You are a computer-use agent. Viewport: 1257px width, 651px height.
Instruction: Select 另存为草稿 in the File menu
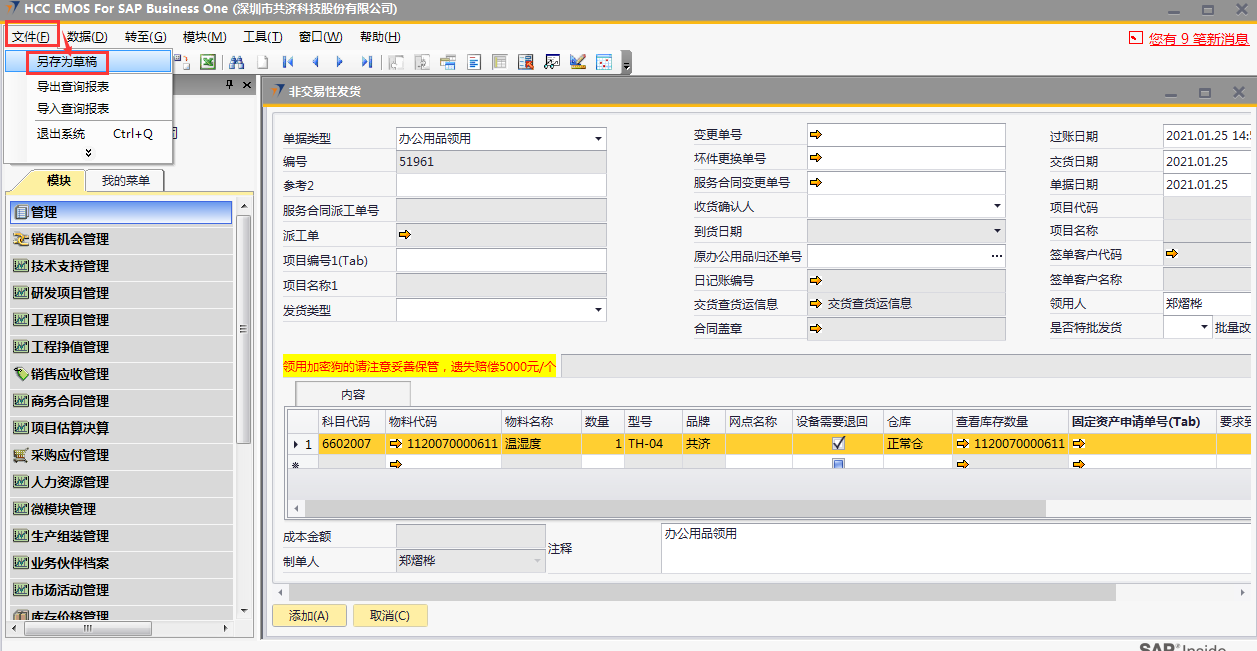(x=67, y=61)
